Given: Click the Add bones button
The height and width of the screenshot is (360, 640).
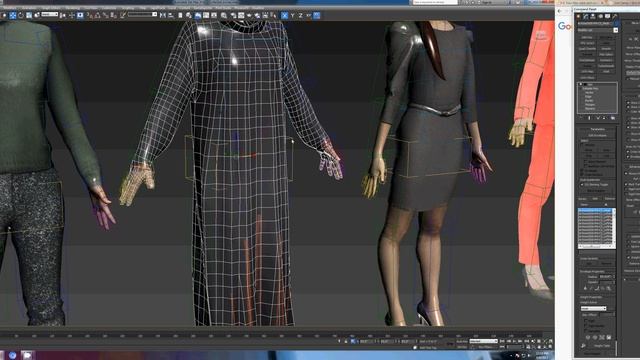Looking at the screenshot, I should coord(595,199).
